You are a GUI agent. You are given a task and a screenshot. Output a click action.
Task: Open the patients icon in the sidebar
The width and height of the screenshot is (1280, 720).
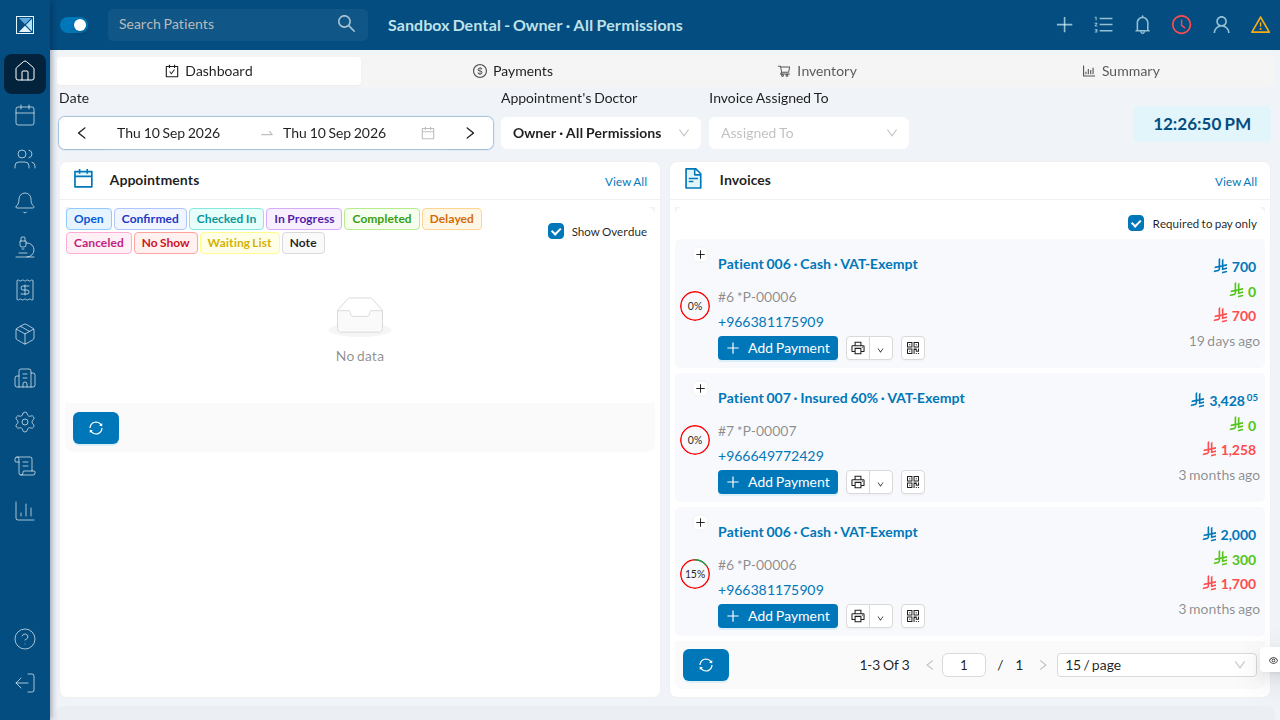[25, 159]
